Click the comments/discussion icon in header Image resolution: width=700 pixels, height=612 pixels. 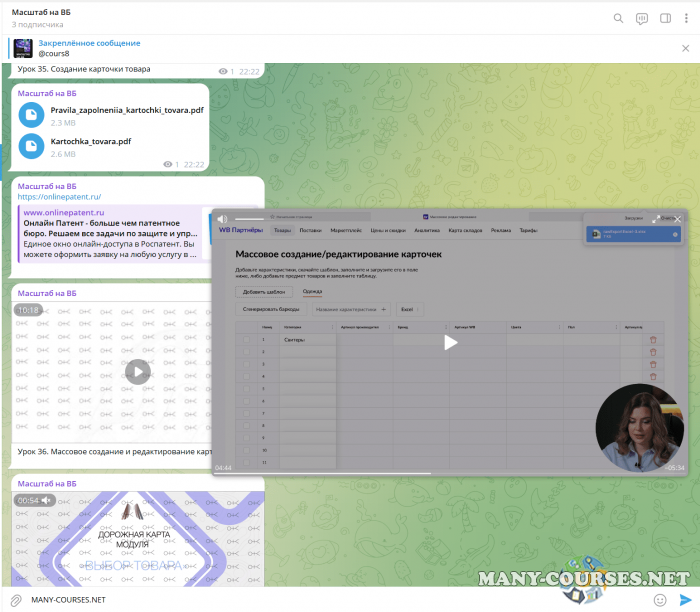[642, 18]
